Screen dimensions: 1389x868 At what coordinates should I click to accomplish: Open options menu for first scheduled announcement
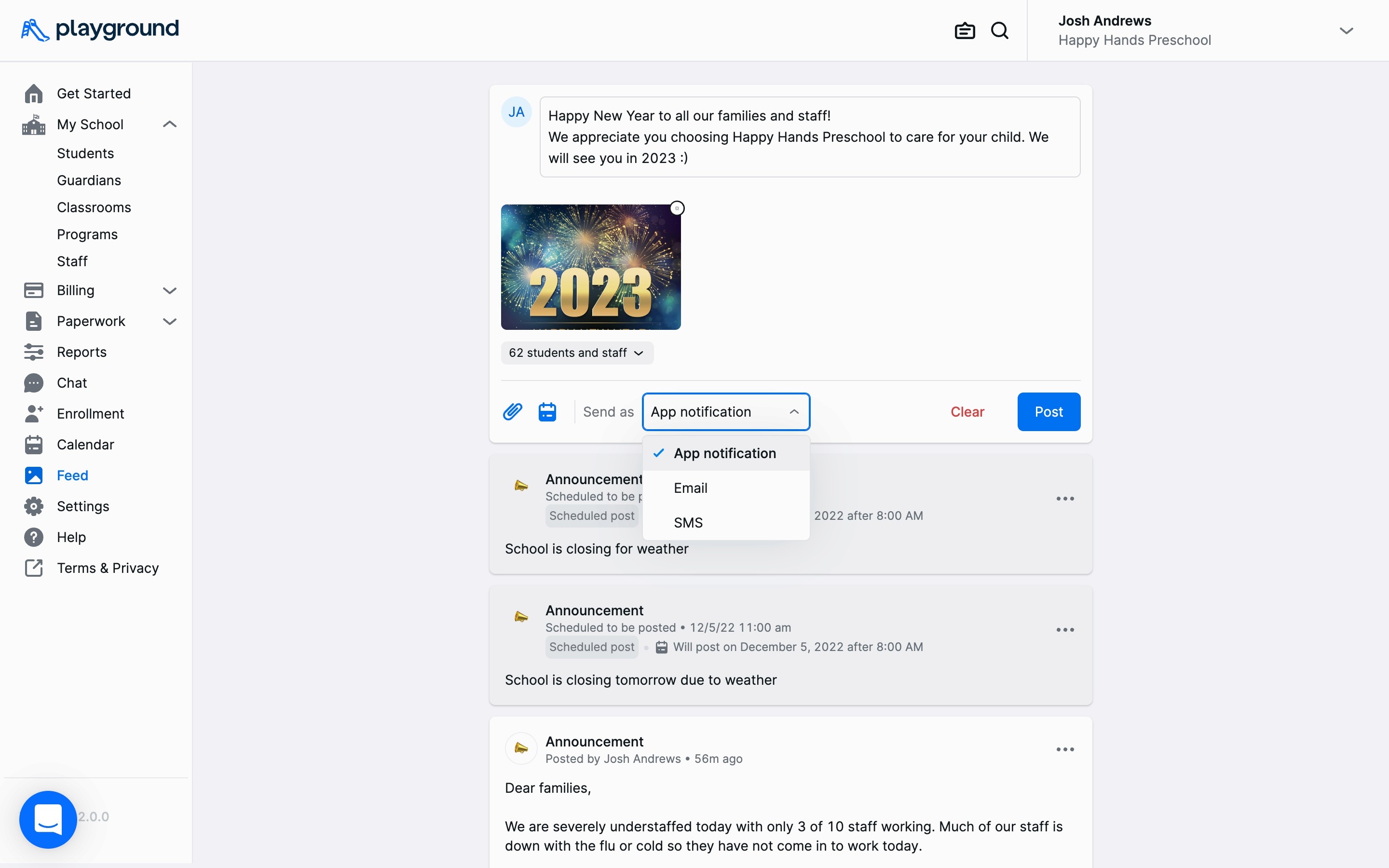pyautogui.click(x=1065, y=499)
